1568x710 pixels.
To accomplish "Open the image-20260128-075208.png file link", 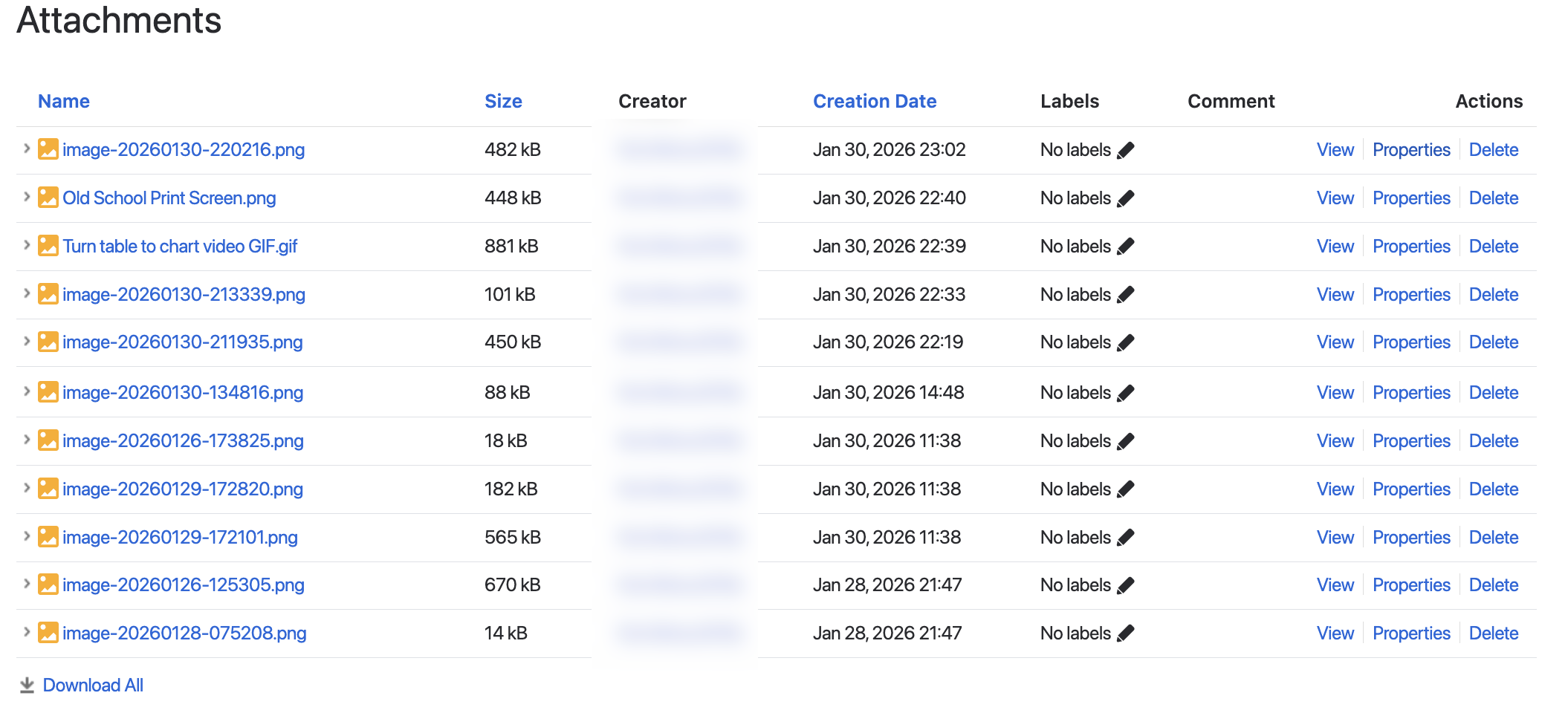I will pos(184,634).
